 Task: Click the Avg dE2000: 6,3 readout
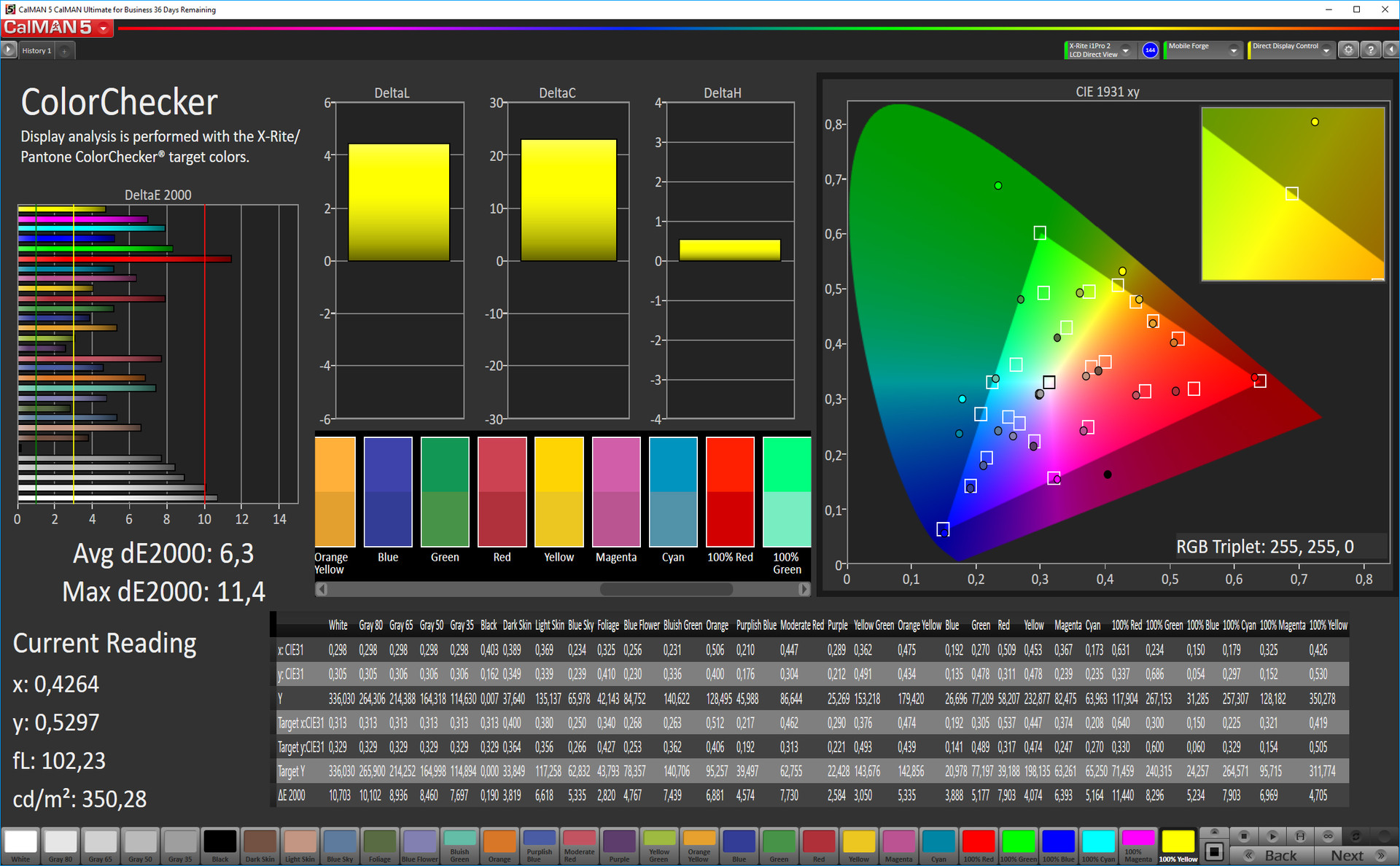click(163, 553)
